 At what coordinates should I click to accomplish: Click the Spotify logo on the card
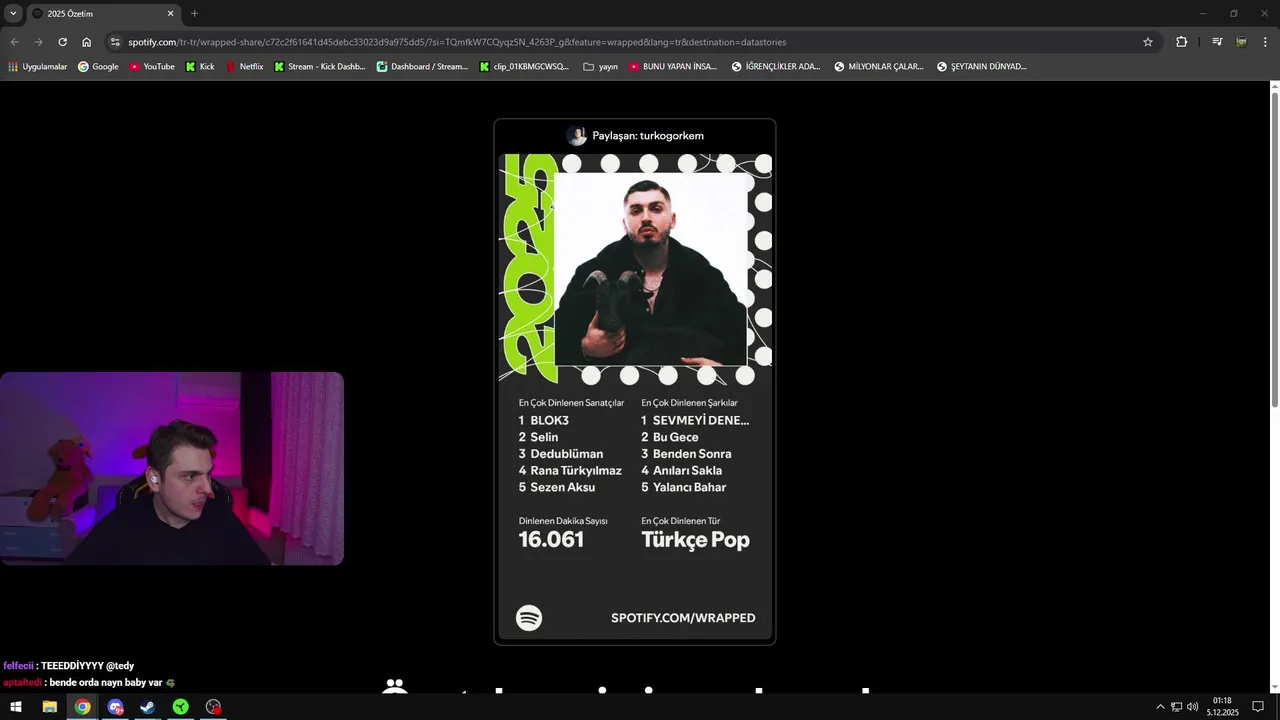coord(529,618)
